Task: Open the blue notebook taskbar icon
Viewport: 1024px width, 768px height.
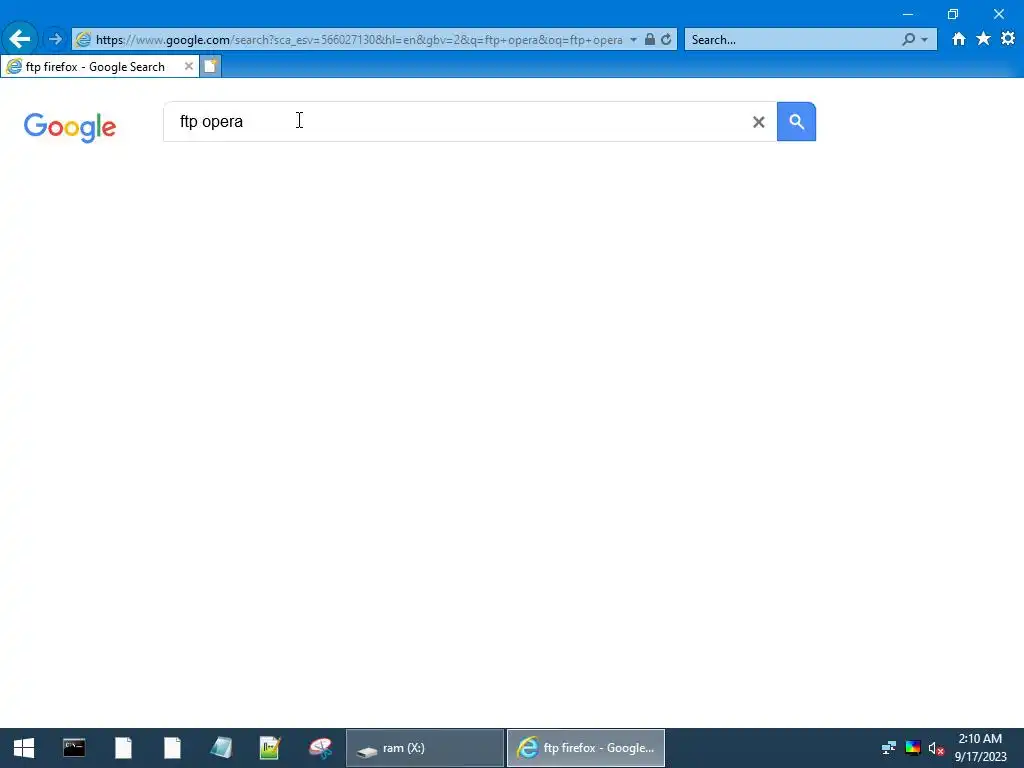Action: [x=221, y=748]
